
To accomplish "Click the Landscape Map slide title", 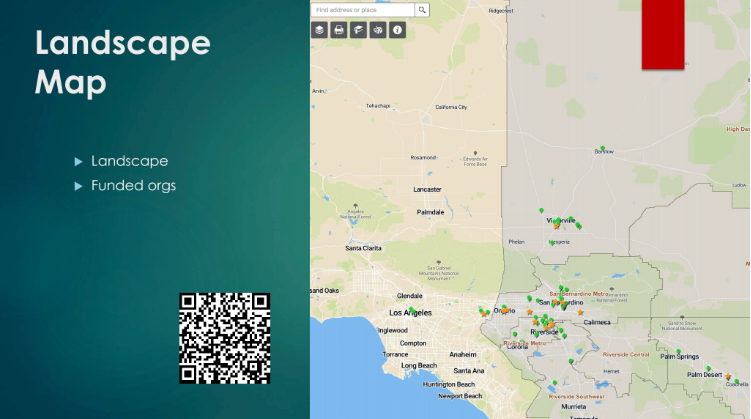I will click(x=123, y=62).
